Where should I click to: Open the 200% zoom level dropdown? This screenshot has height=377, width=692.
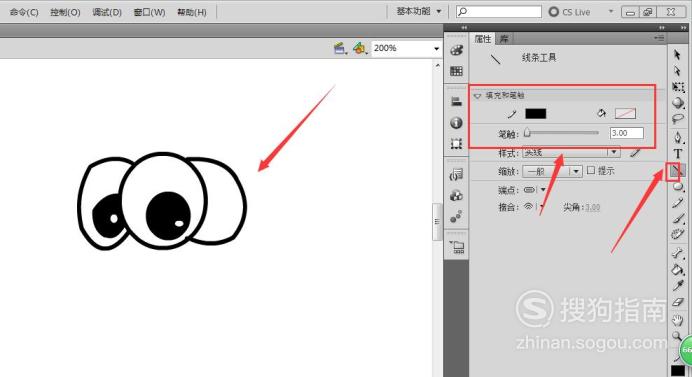(x=406, y=48)
